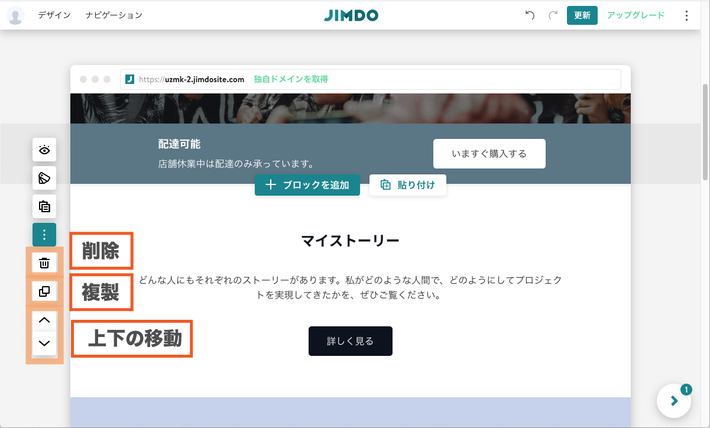
Task: Collapse the teal three-dot more options
Action: 44,235
